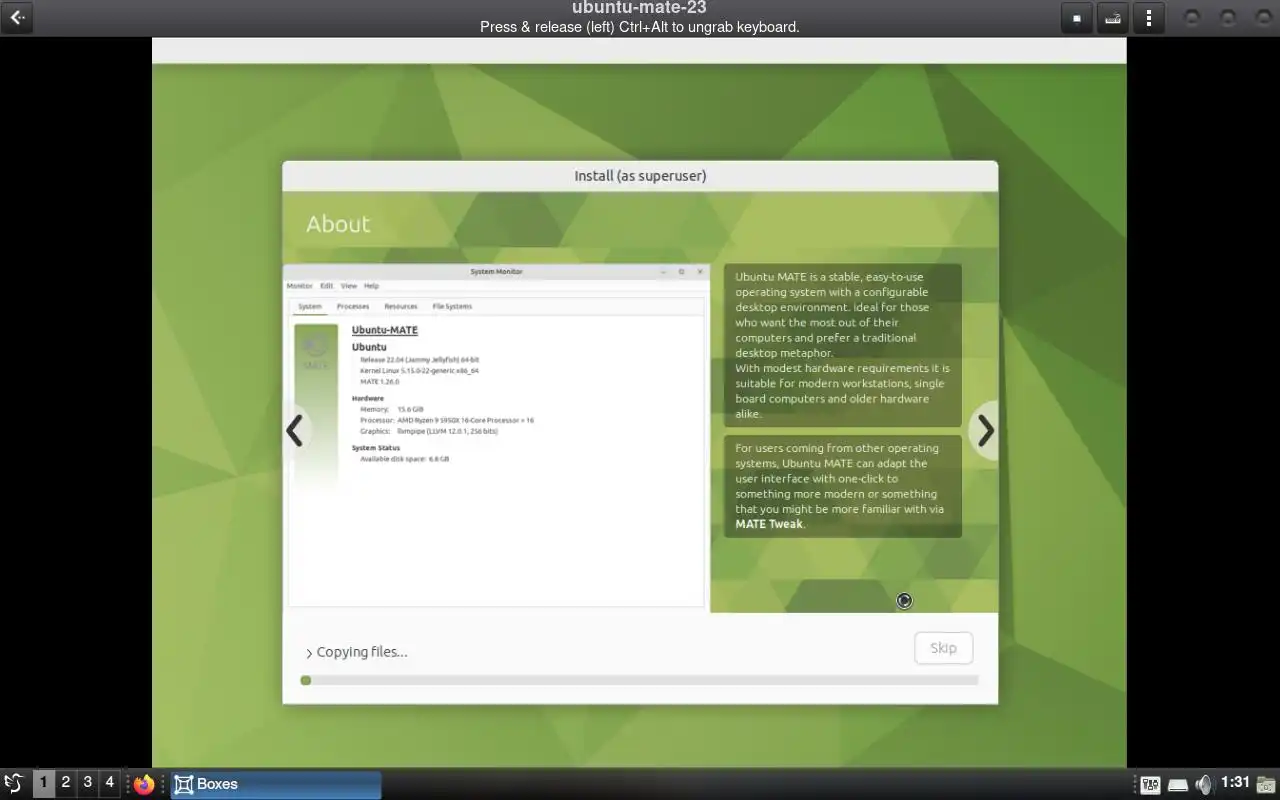Click the installer progress bar
This screenshot has height=800, width=1280.
tap(639, 680)
